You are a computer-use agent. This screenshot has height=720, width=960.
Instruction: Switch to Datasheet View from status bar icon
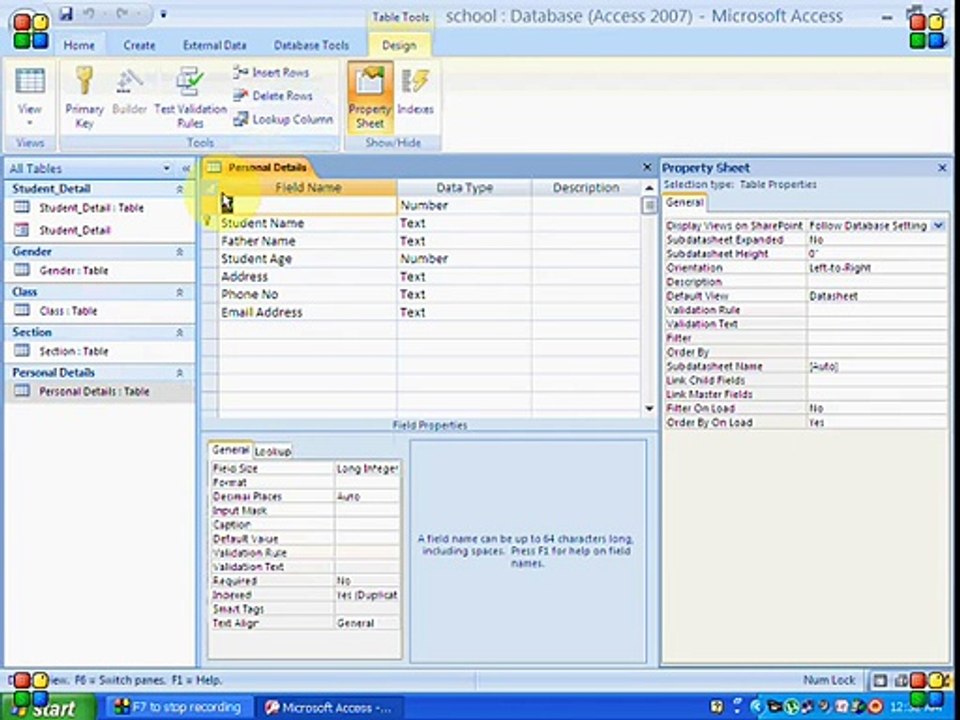(880, 681)
